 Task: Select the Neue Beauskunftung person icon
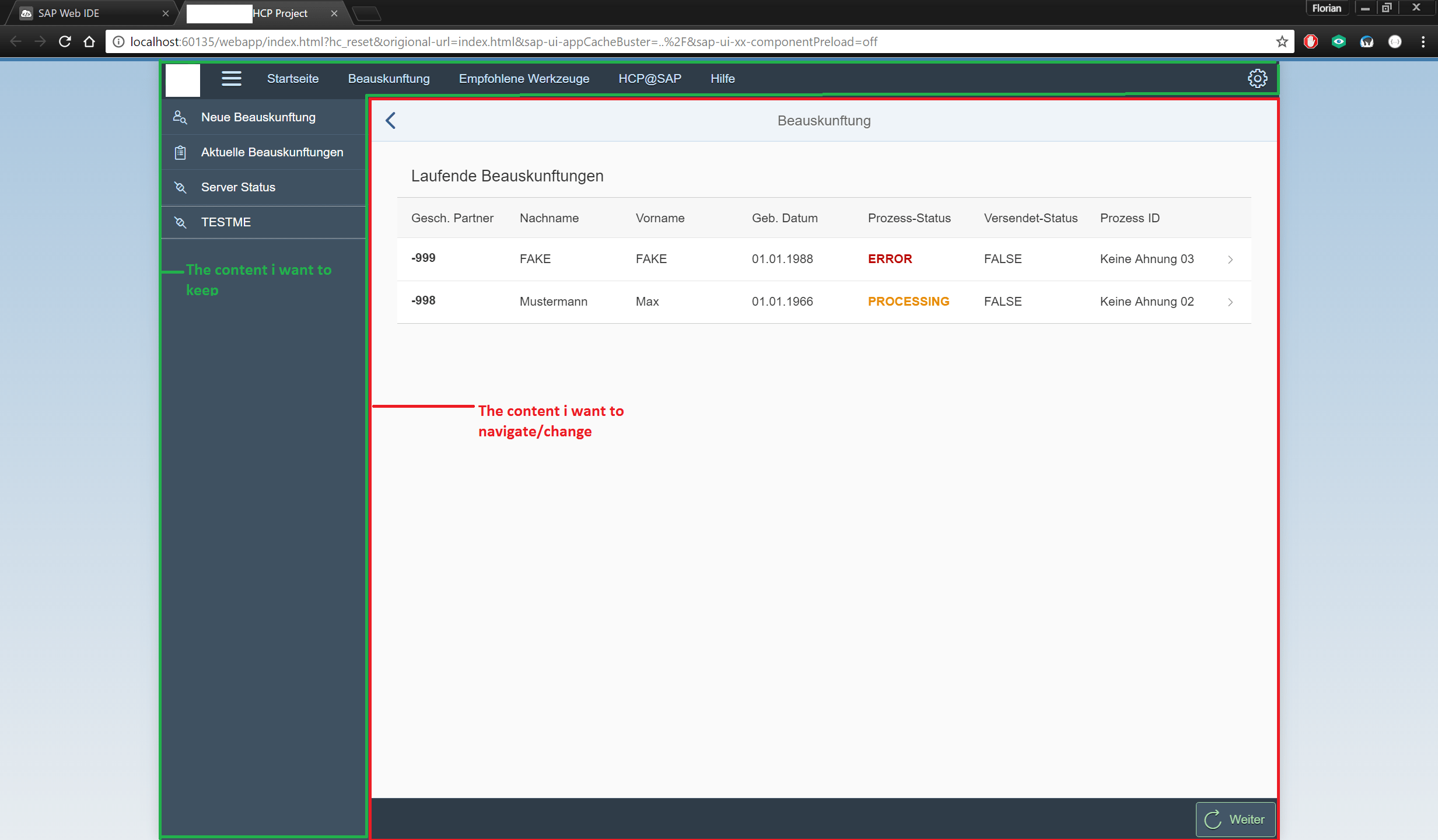(x=180, y=117)
